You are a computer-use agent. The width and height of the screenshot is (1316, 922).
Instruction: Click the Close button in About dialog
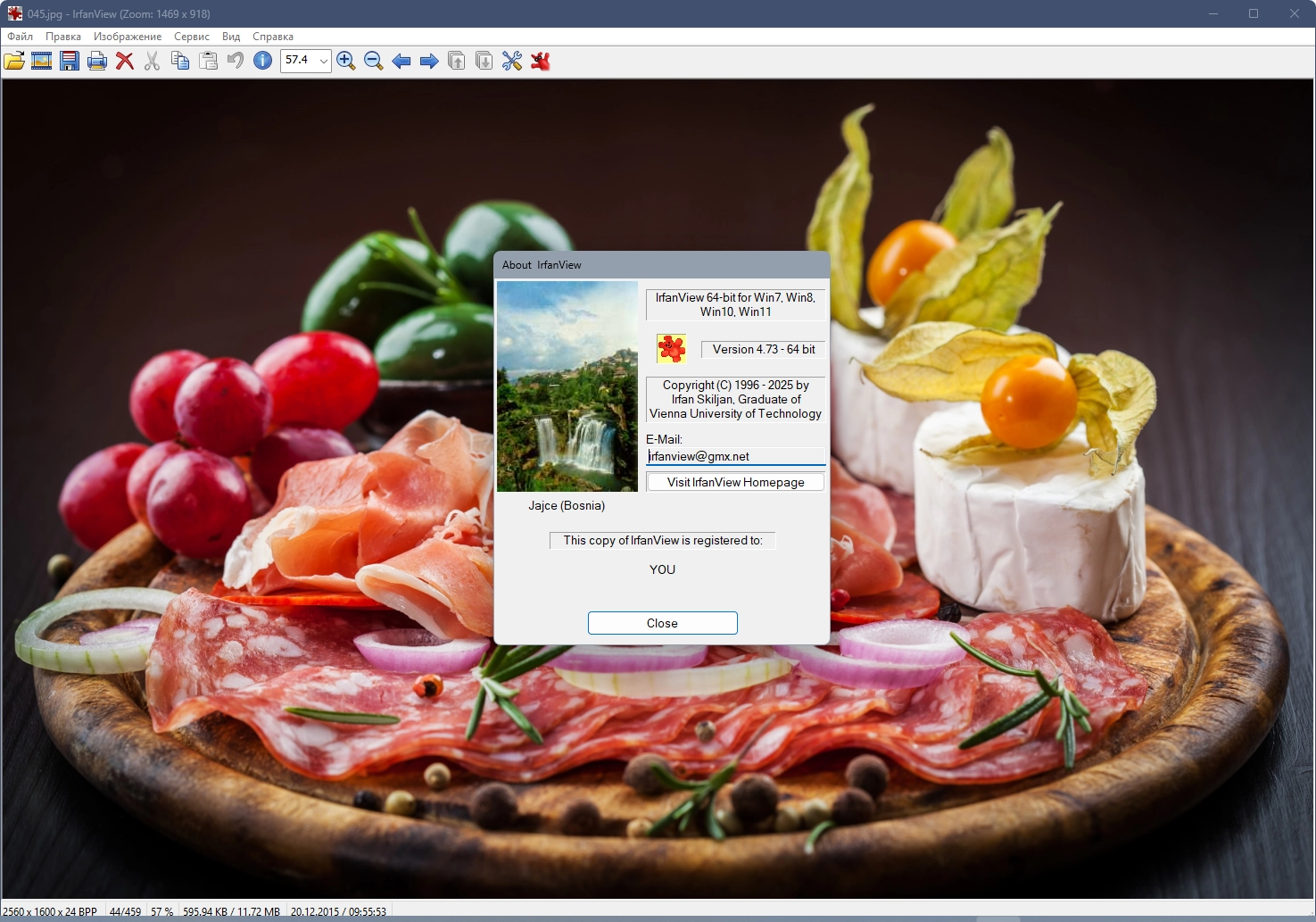coord(663,623)
